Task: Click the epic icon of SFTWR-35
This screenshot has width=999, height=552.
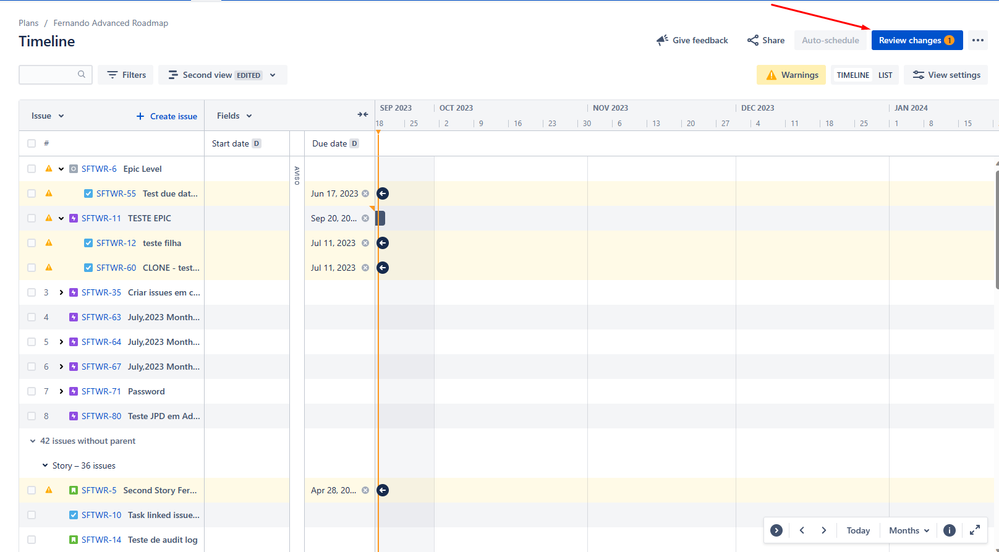Action: click(x=73, y=293)
